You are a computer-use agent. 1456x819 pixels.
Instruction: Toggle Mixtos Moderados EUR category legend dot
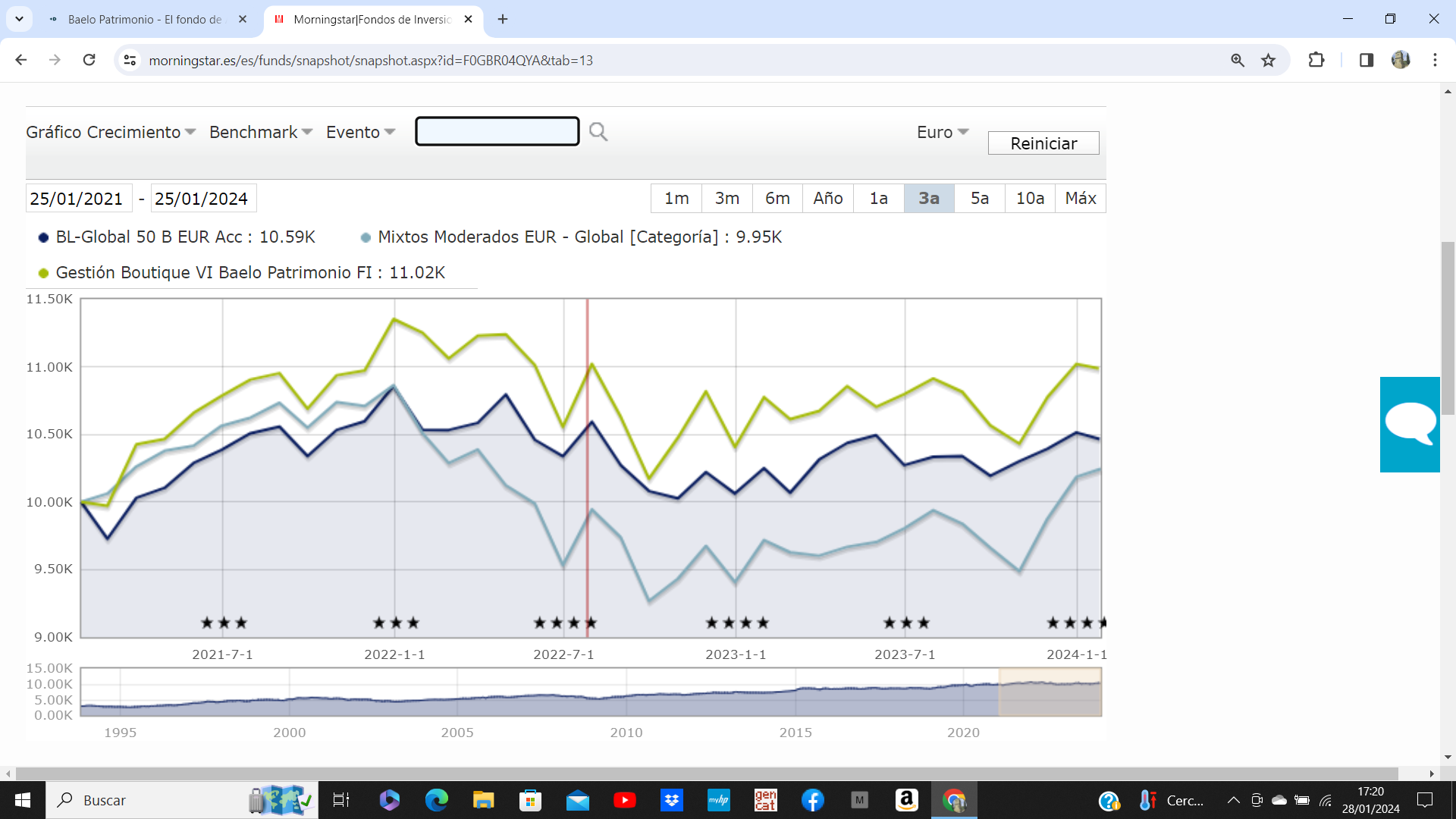(x=366, y=237)
